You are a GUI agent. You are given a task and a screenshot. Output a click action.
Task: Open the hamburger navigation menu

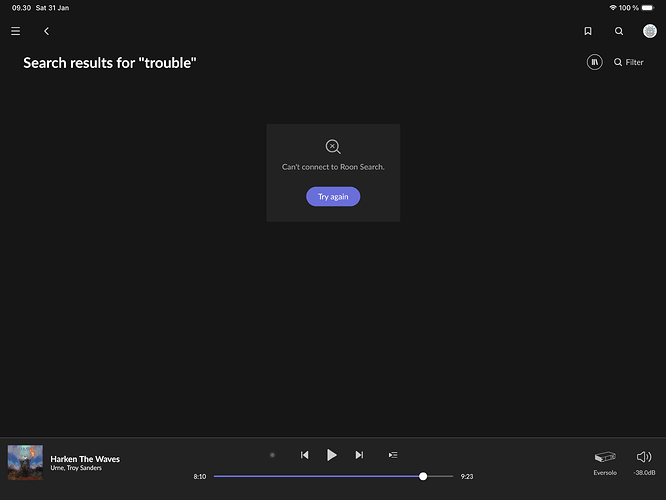click(15, 31)
